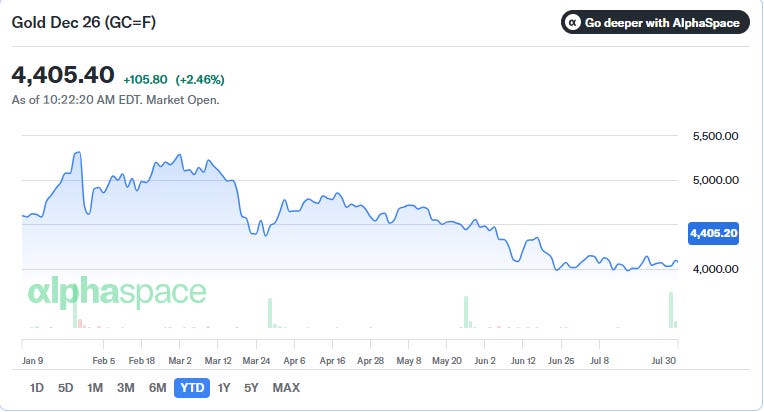Screen dimensions: 764x412
Task: Click the +105.80 price change
Action: point(145,79)
